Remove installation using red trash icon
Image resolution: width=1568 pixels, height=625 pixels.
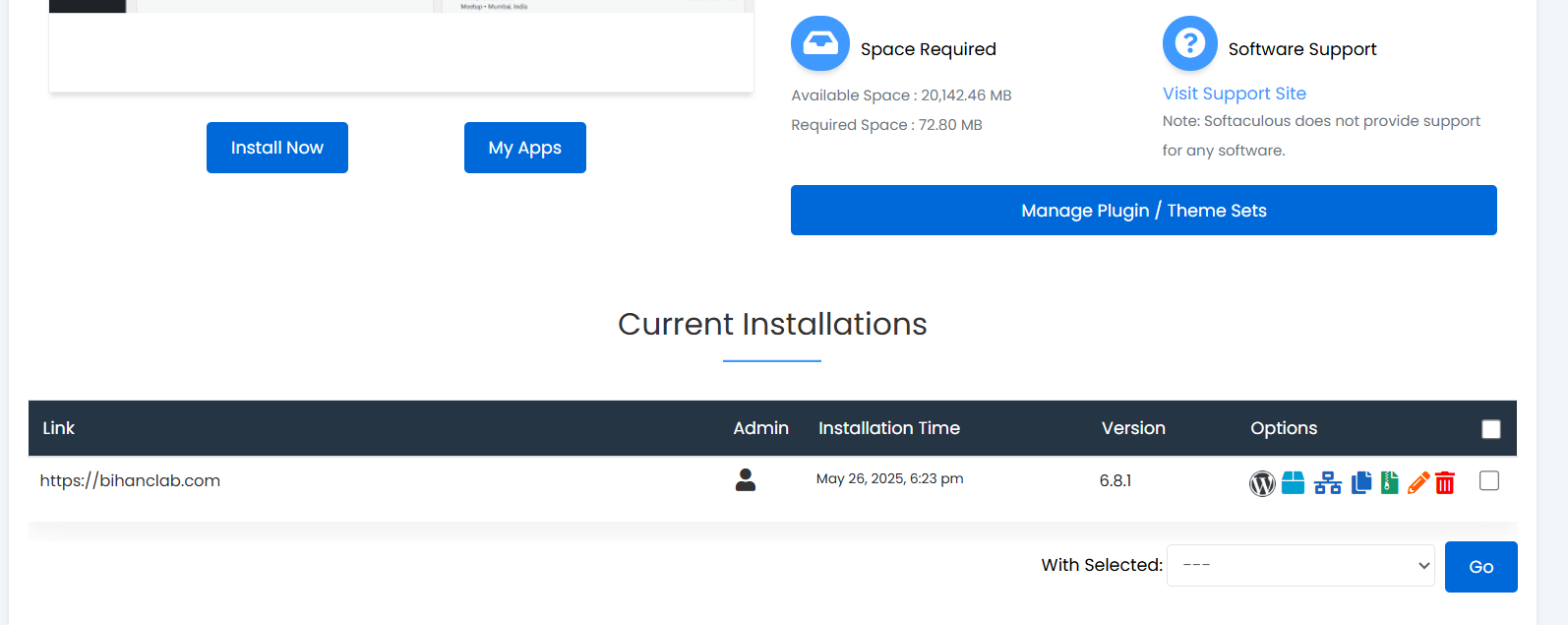click(1444, 482)
